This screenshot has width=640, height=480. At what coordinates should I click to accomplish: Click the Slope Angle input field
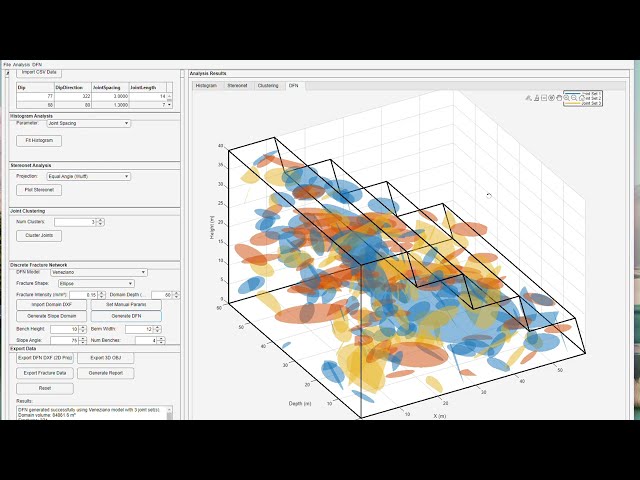tap(65, 340)
